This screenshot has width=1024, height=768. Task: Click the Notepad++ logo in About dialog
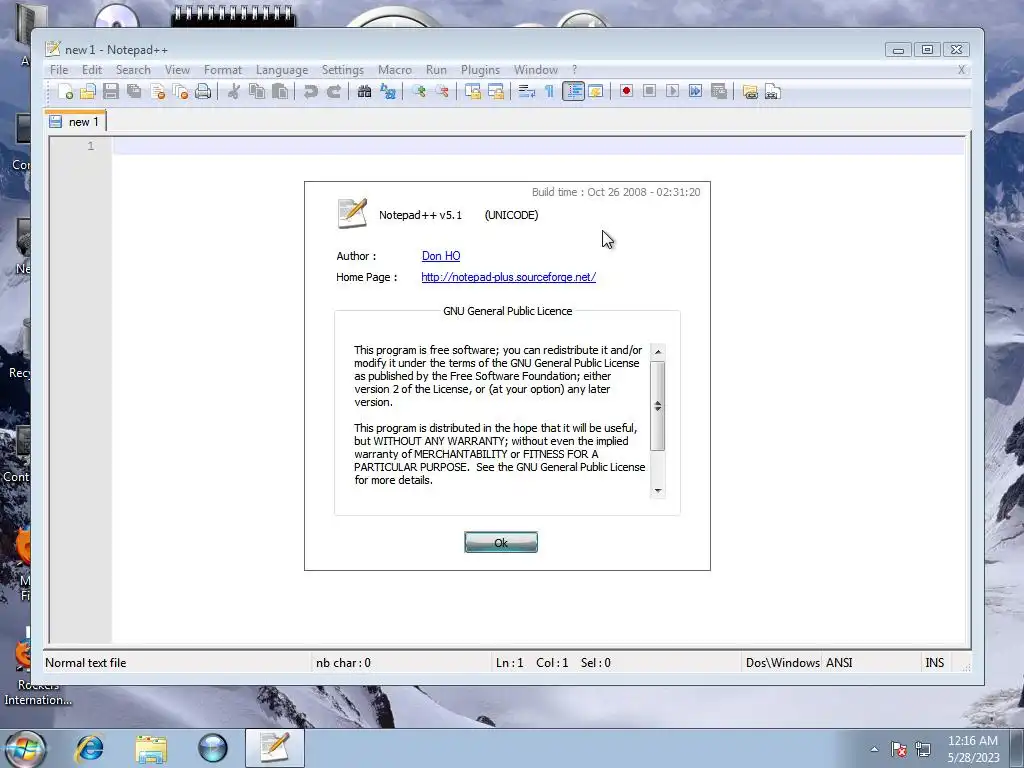click(x=352, y=214)
